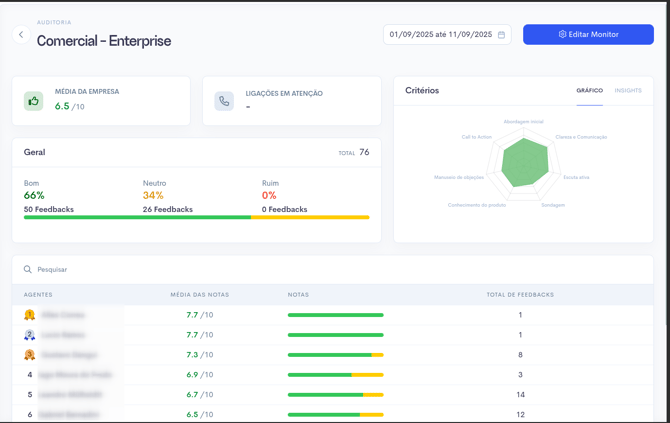Image resolution: width=670 pixels, height=423 pixels.
Task: Sort by the Total de Feedbacks column header
Action: click(x=519, y=295)
